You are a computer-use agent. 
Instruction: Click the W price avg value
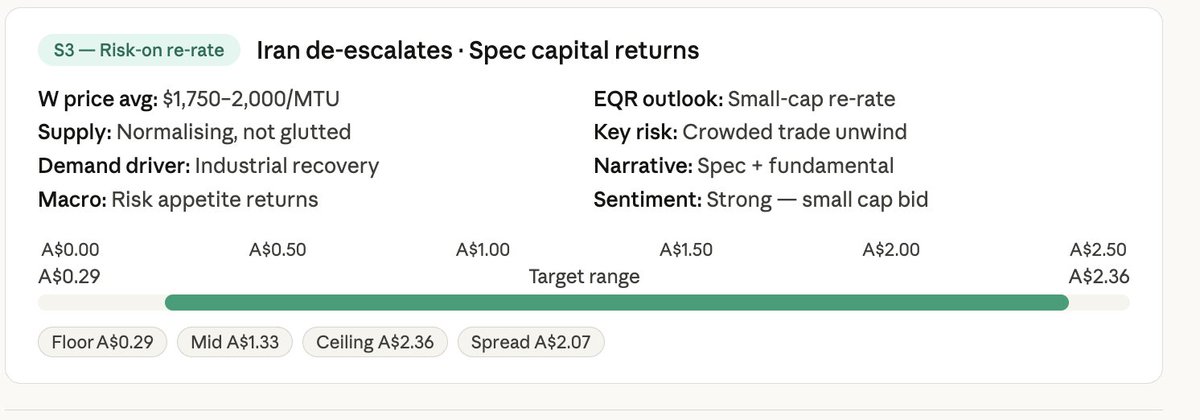(258, 99)
